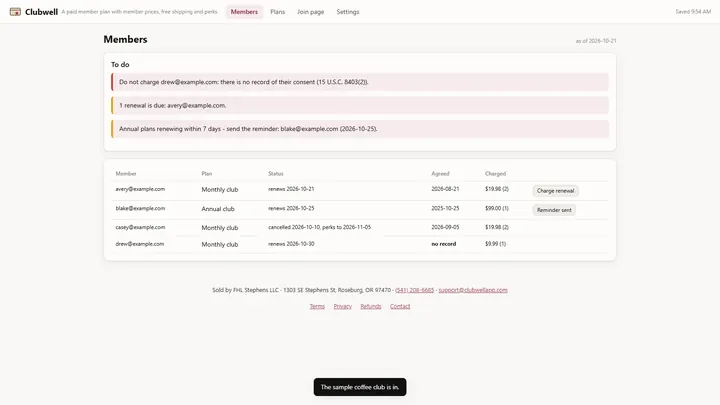This screenshot has height=405, width=720.
Task: Click the Clubwell brand name
Action: [41, 12]
